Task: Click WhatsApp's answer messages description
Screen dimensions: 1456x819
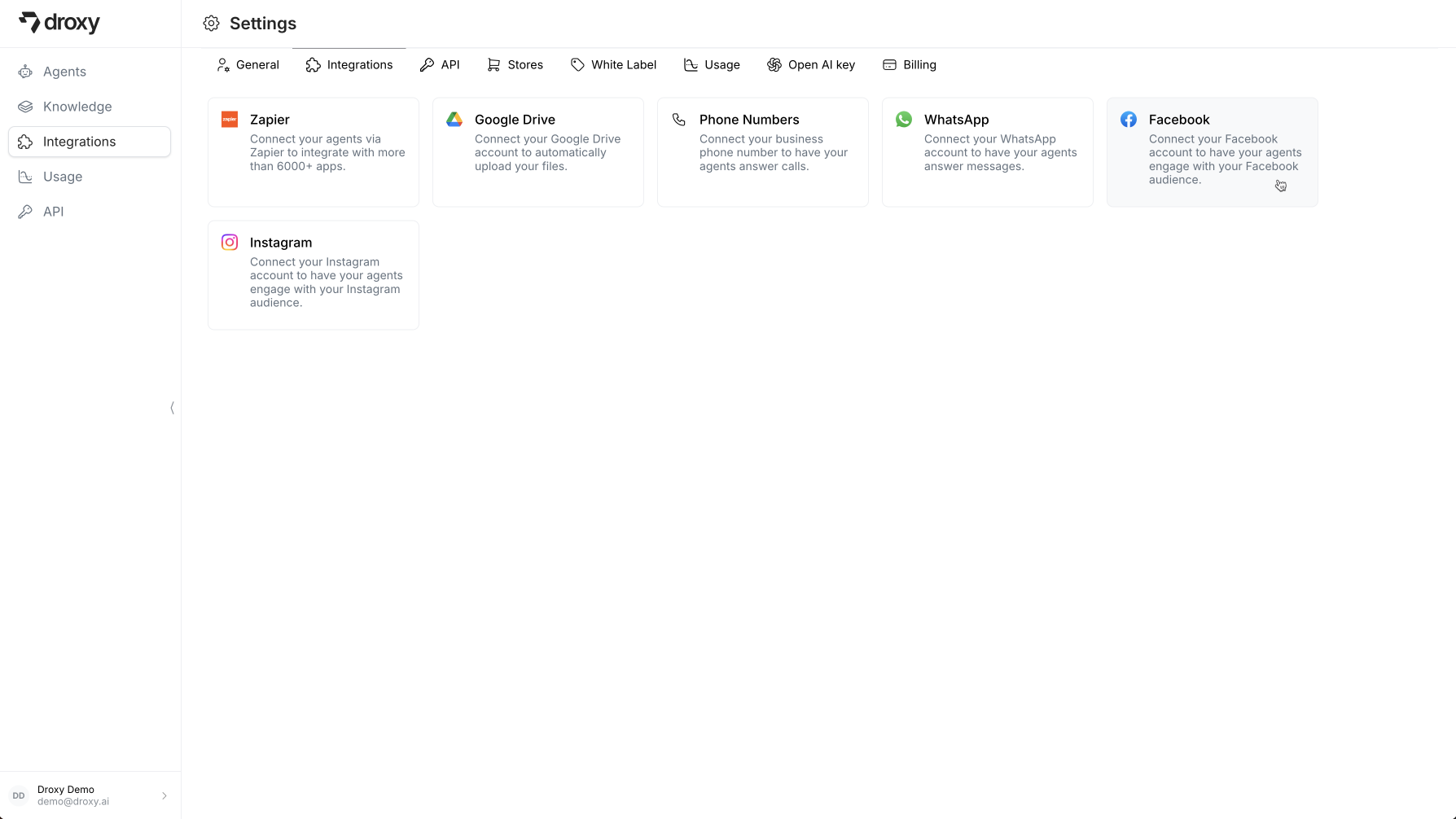Action: [1001, 153]
